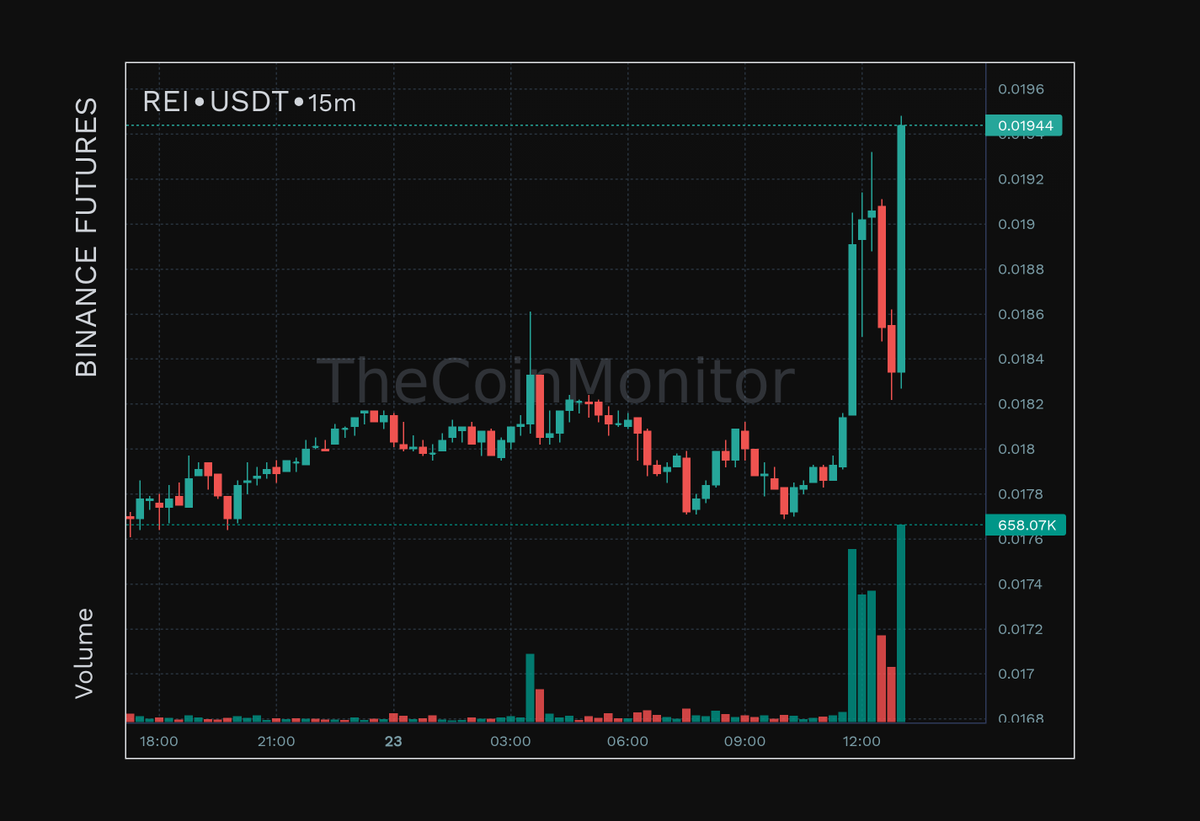Click the 21:00 time axis label
This screenshot has height=821, width=1200.
point(276,742)
